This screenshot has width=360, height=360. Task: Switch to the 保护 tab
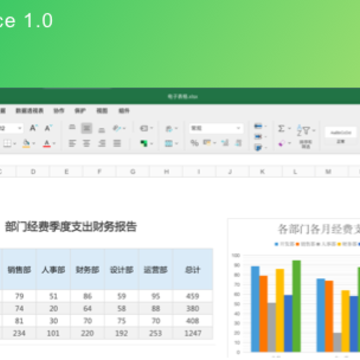[80, 111]
